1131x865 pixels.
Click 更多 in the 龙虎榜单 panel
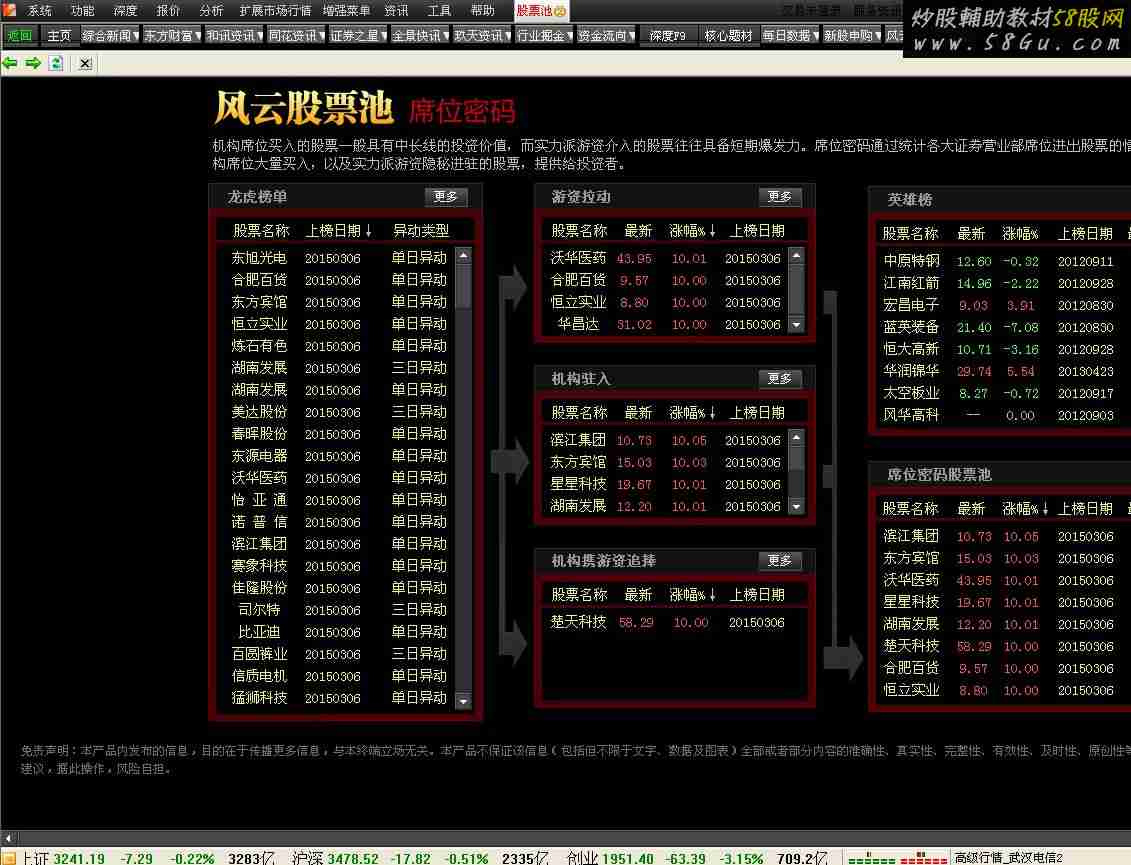pyautogui.click(x=446, y=197)
